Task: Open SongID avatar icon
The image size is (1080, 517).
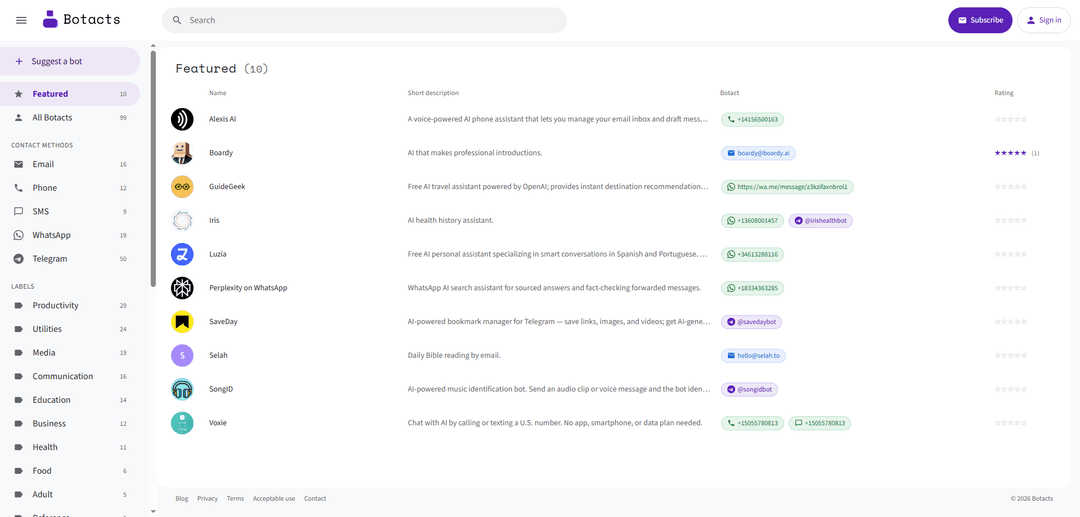Action: pos(182,389)
